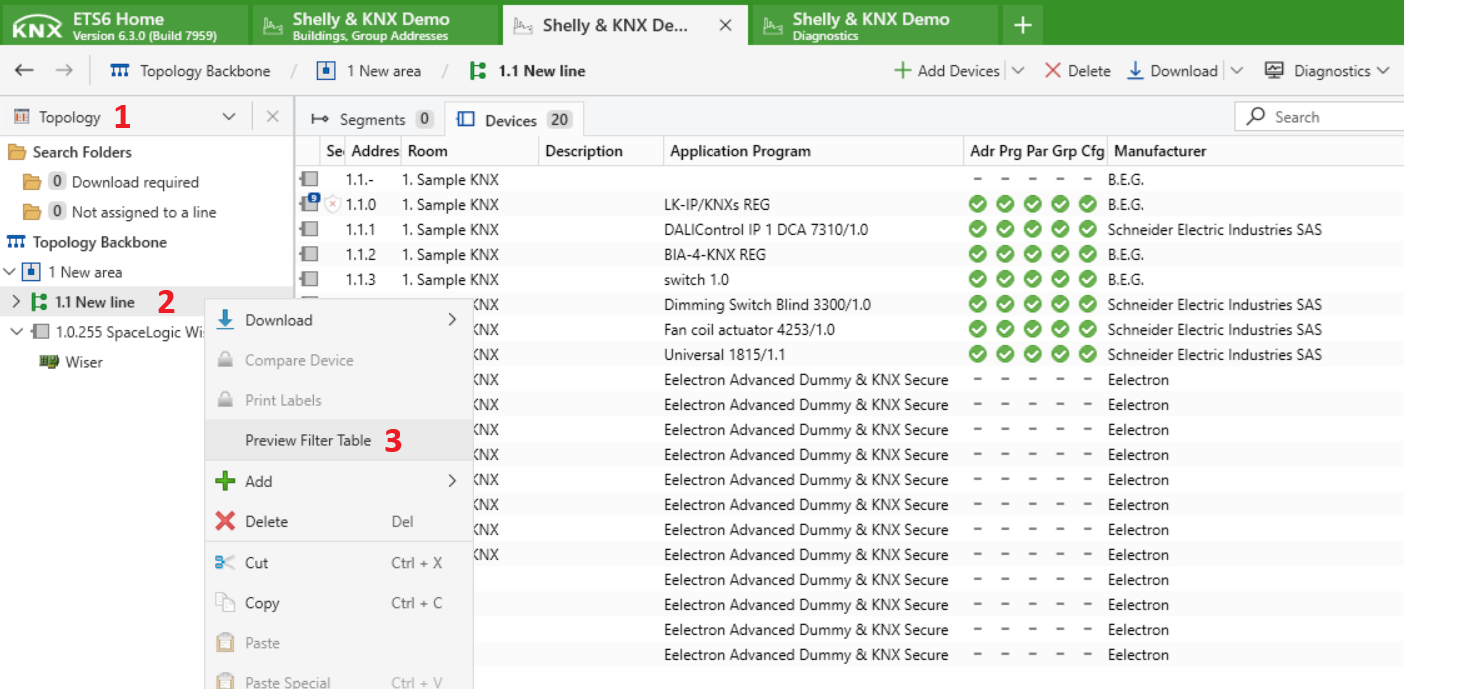The width and height of the screenshot is (1473, 689).
Task: Open the Topology panel dropdown
Action: pyautogui.click(x=229, y=117)
